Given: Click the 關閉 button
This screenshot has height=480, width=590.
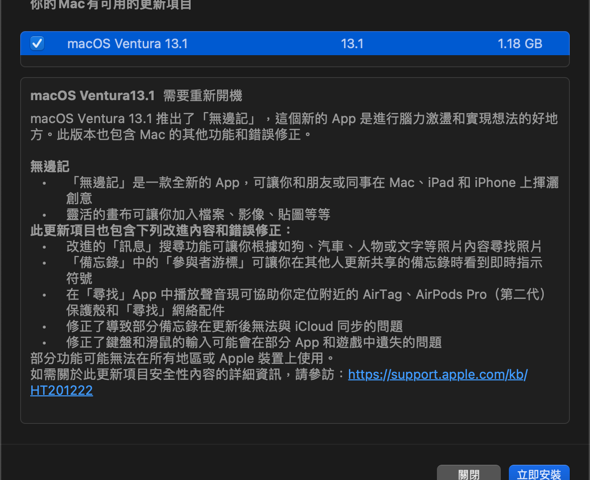Looking at the screenshot, I should (x=468, y=473).
